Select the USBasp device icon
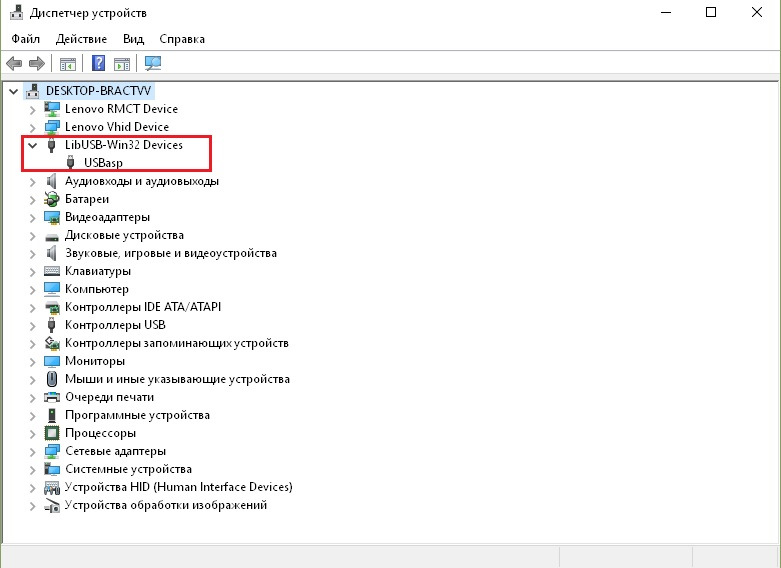 tap(71, 163)
